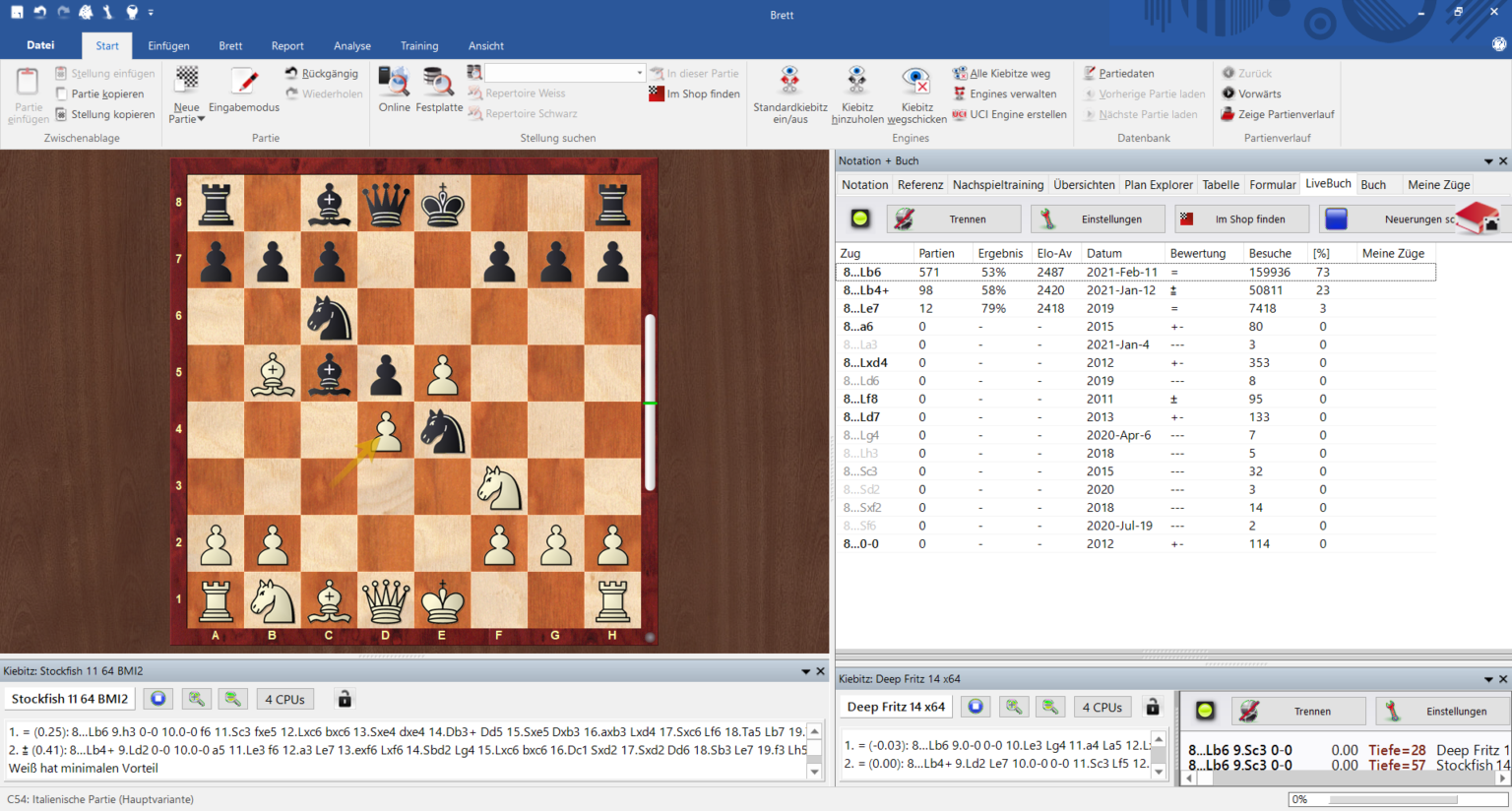Viewport: 1512px width, 811px height.
Task: Expand the Neue Partie dropdown arrow
Action: 202,119
